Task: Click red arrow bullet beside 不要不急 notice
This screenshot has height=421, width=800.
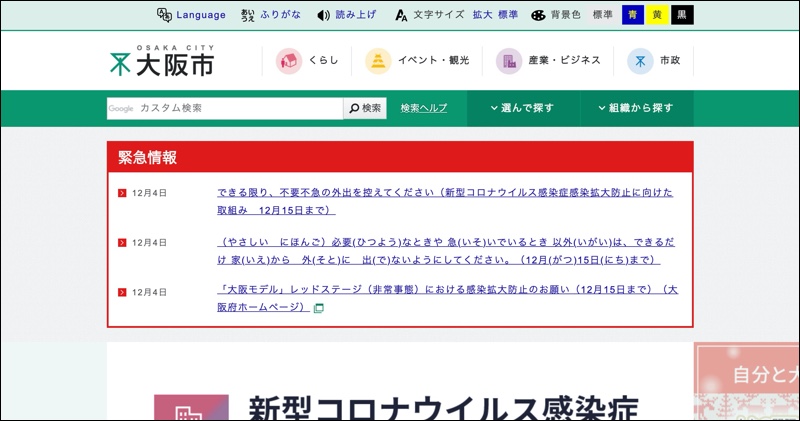Action: point(122,193)
